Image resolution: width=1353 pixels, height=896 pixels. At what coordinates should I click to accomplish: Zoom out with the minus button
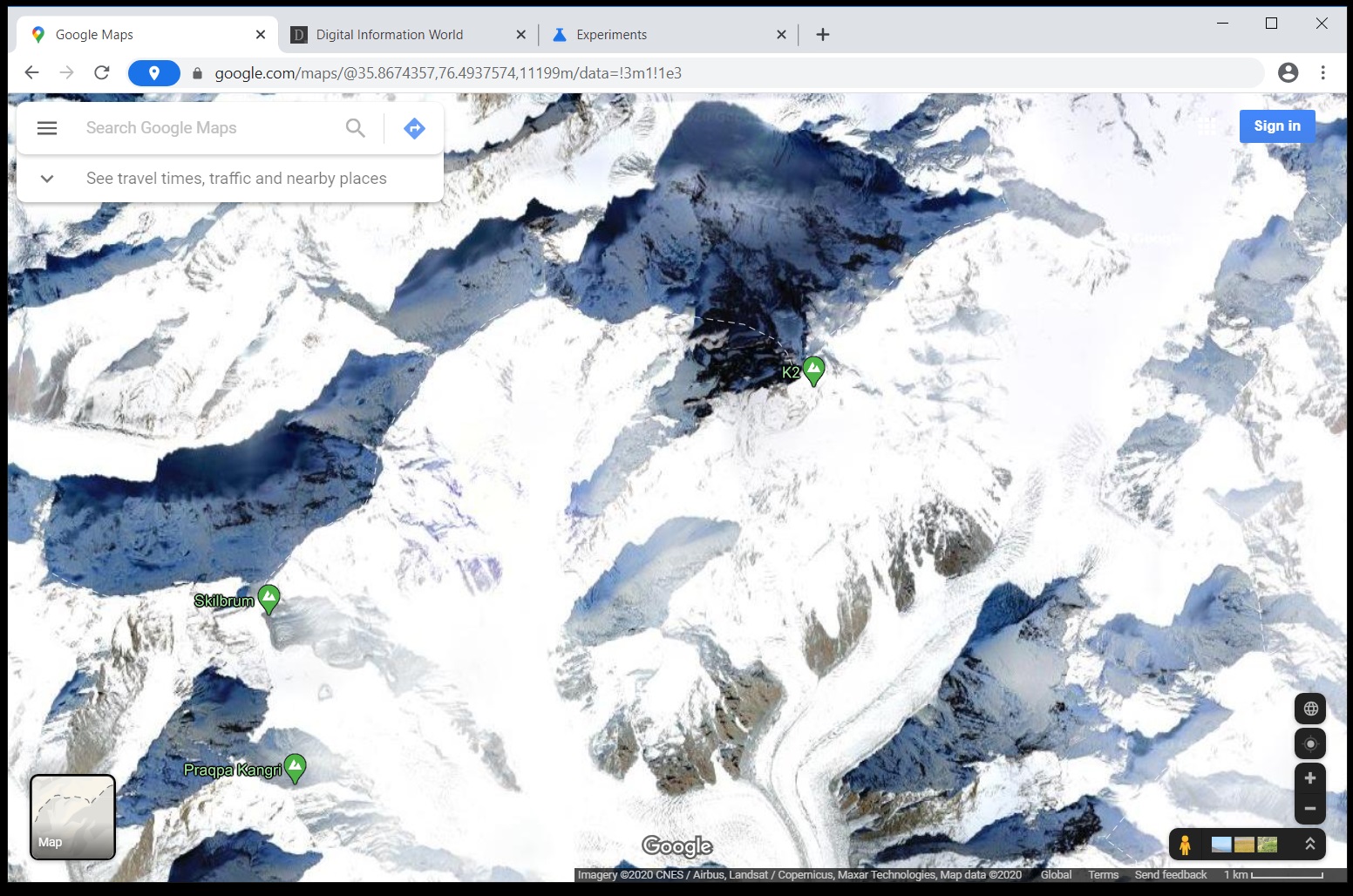(x=1310, y=809)
